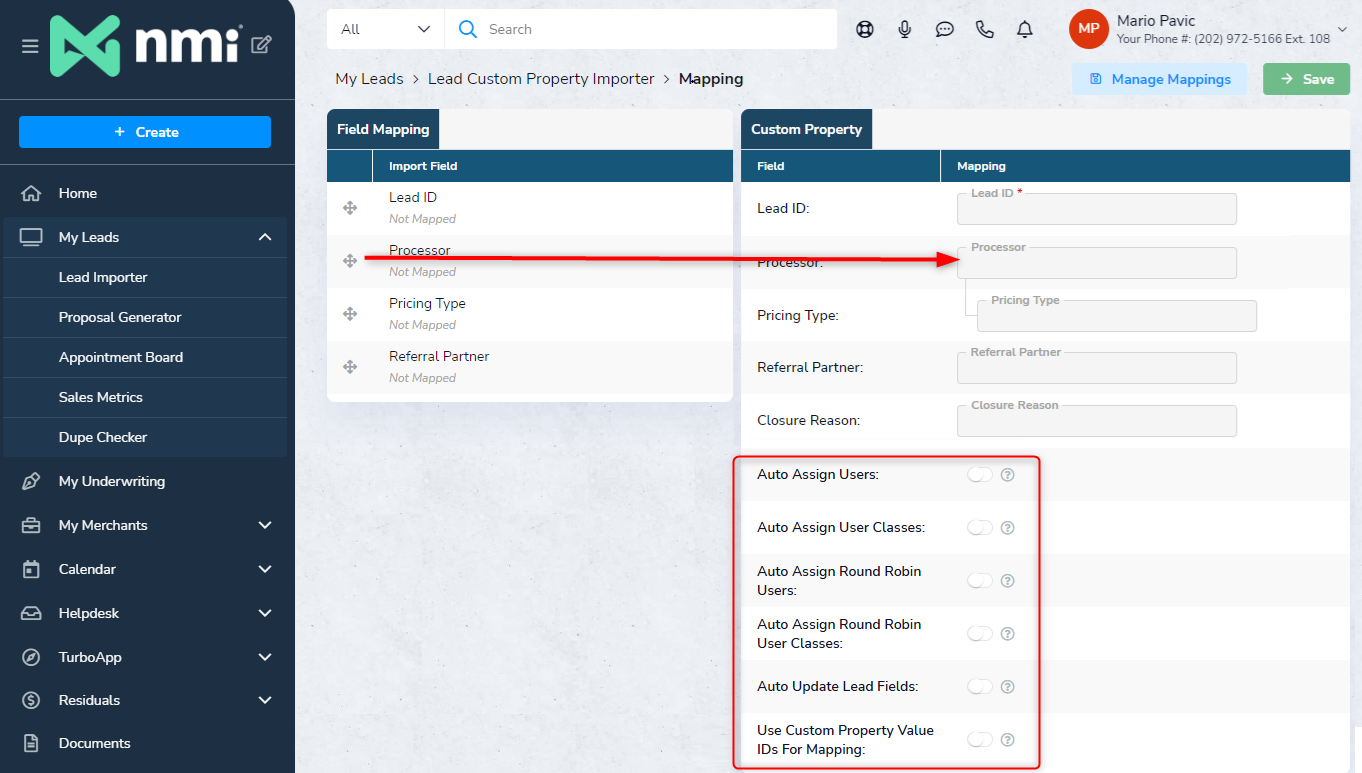The width and height of the screenshot is (1362, 773).
Task: Open the chat messages icon
Action: [x=945, y=30]
